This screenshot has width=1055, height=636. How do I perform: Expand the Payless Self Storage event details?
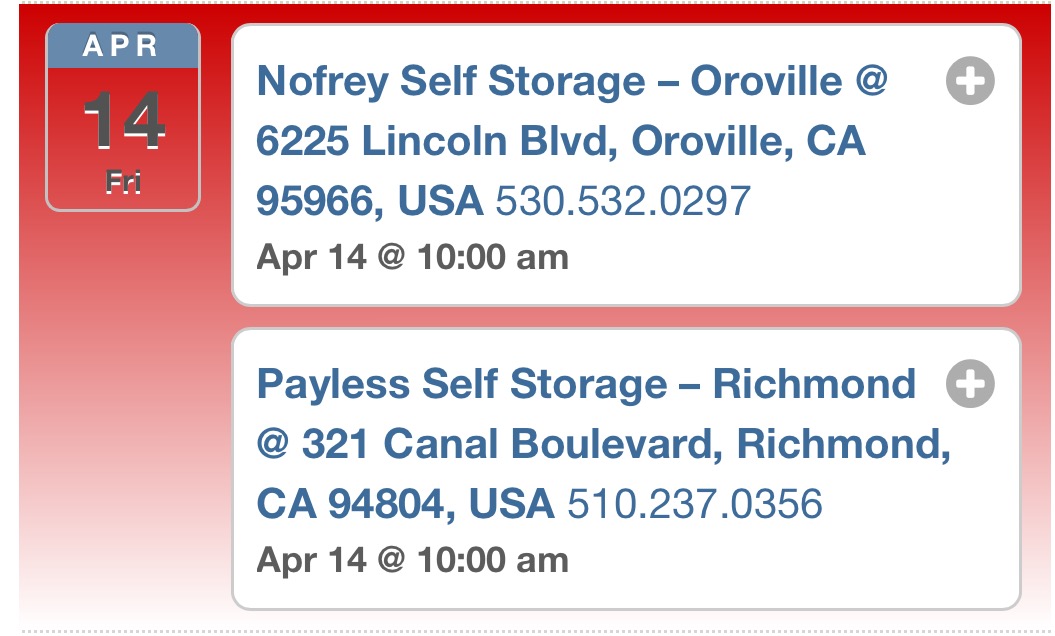click(969, 384)
